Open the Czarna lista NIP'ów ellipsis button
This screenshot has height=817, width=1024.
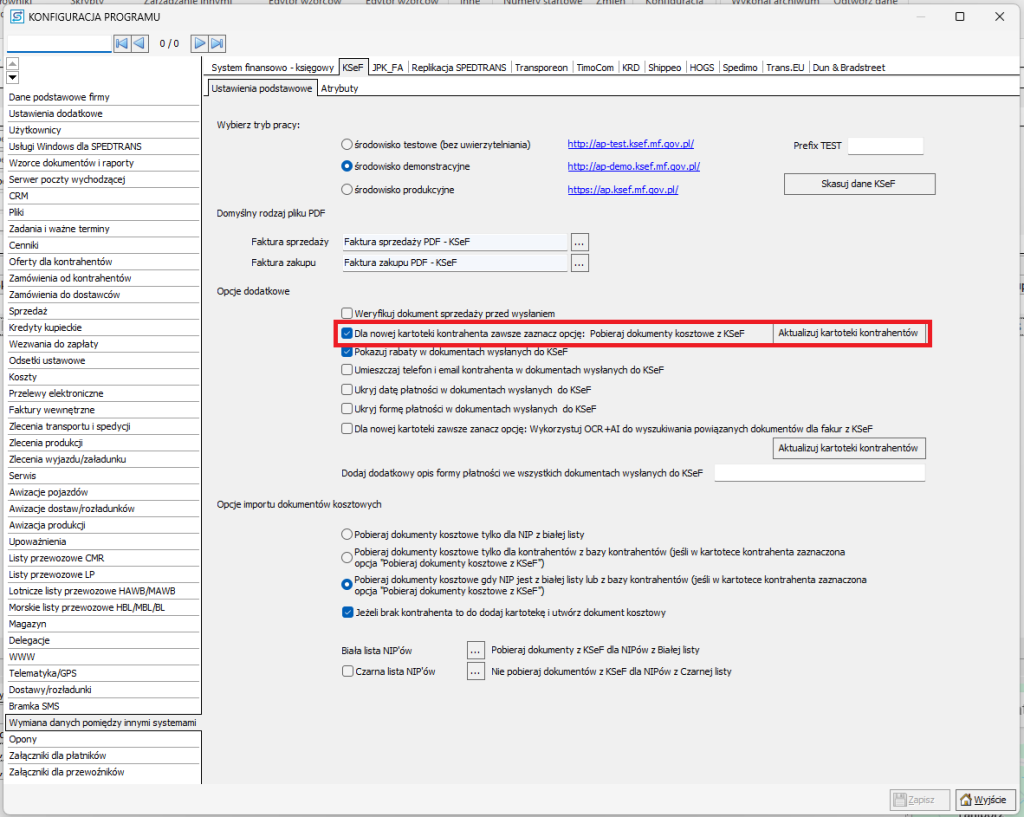(476, 672)
